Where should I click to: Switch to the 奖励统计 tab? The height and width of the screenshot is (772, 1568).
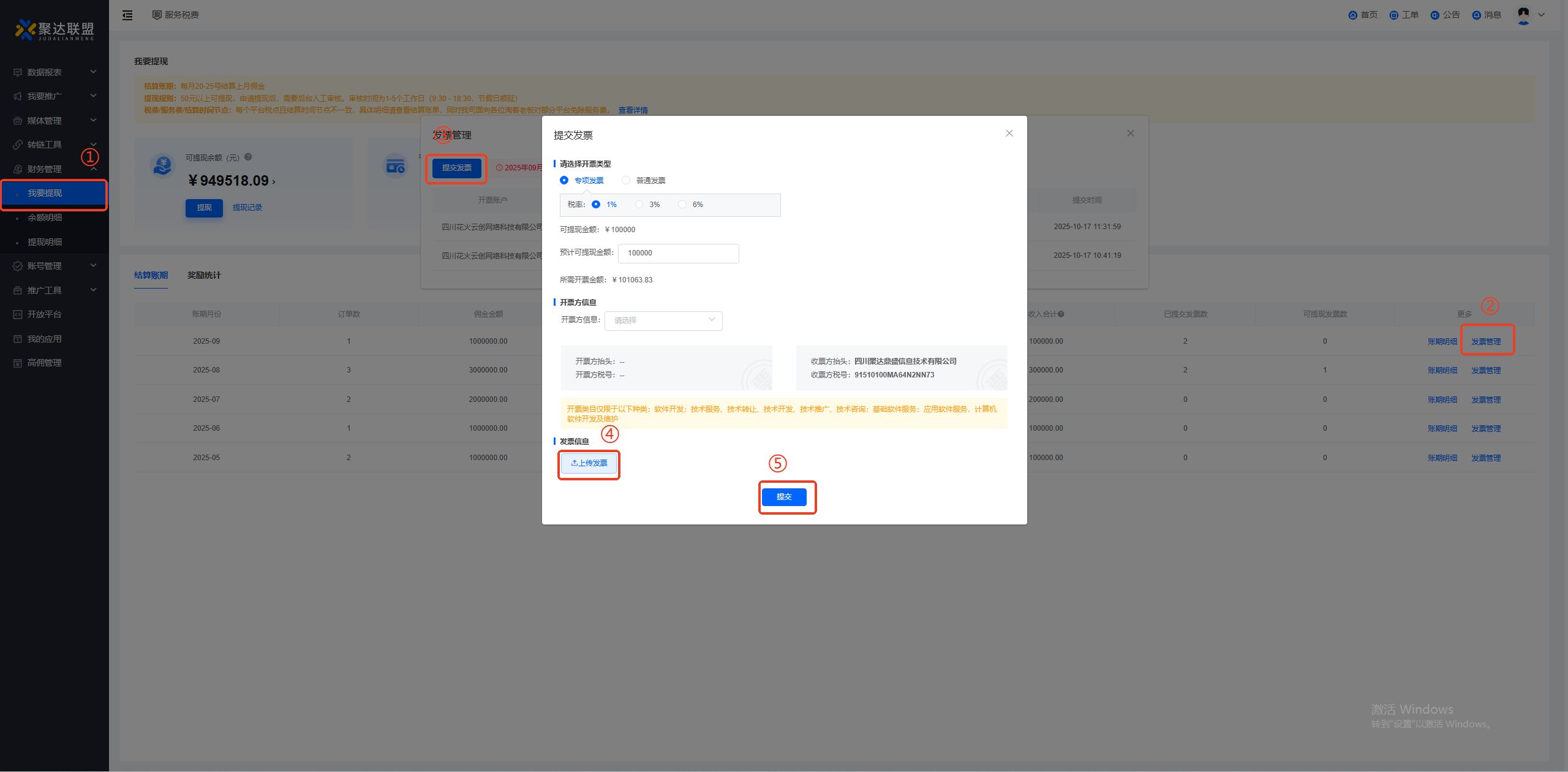point(204,275)
